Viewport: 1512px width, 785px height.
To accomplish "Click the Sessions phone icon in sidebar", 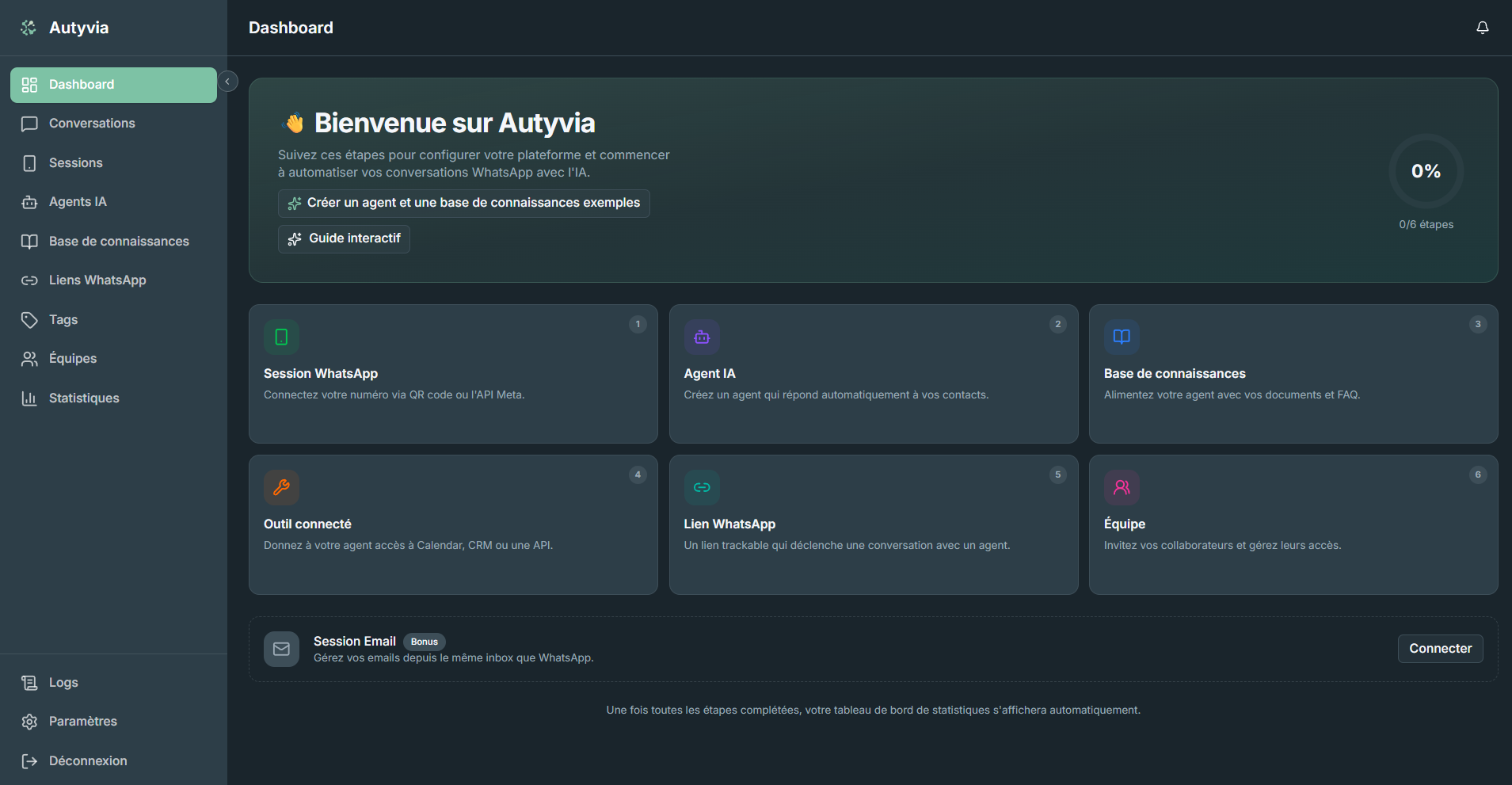I will click(x=29, y=163).
